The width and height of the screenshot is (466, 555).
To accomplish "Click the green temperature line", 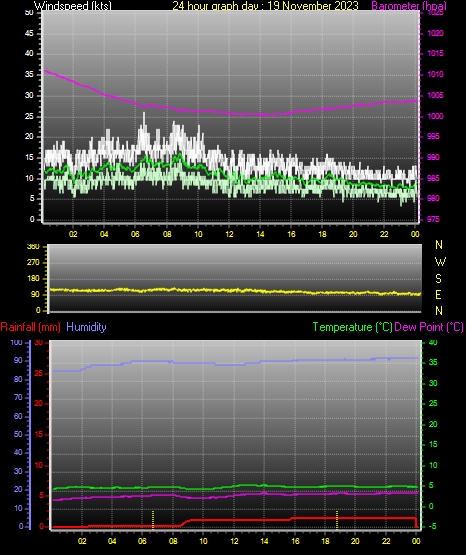I will coord(235,487).
